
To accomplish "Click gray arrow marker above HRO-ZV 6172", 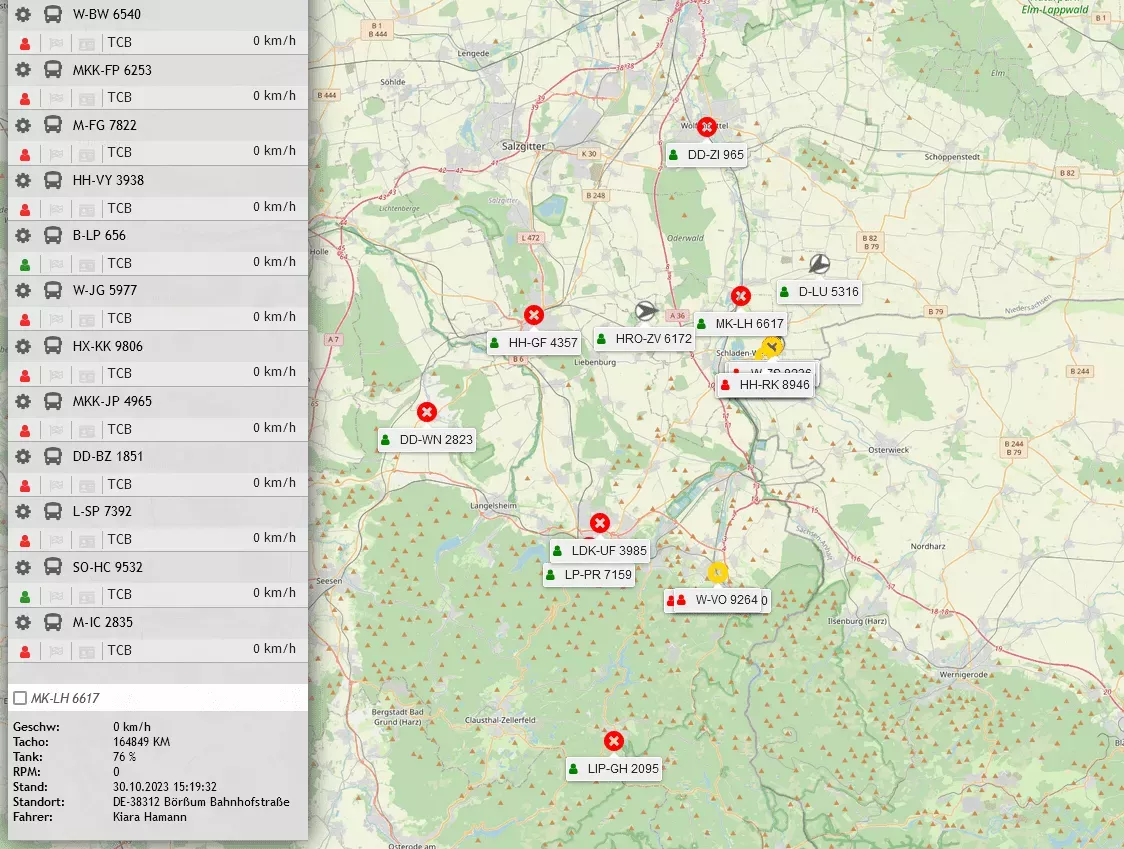I will point(646,311).
